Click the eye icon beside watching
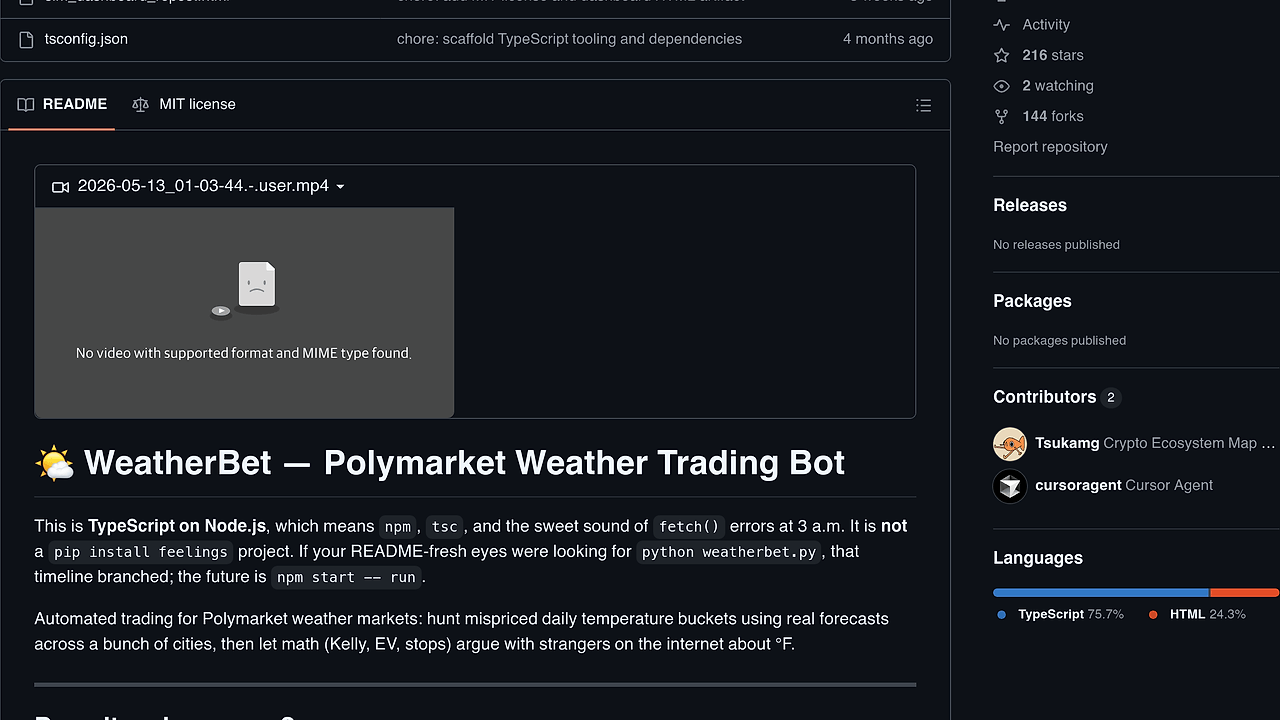 coord(1001,86)
